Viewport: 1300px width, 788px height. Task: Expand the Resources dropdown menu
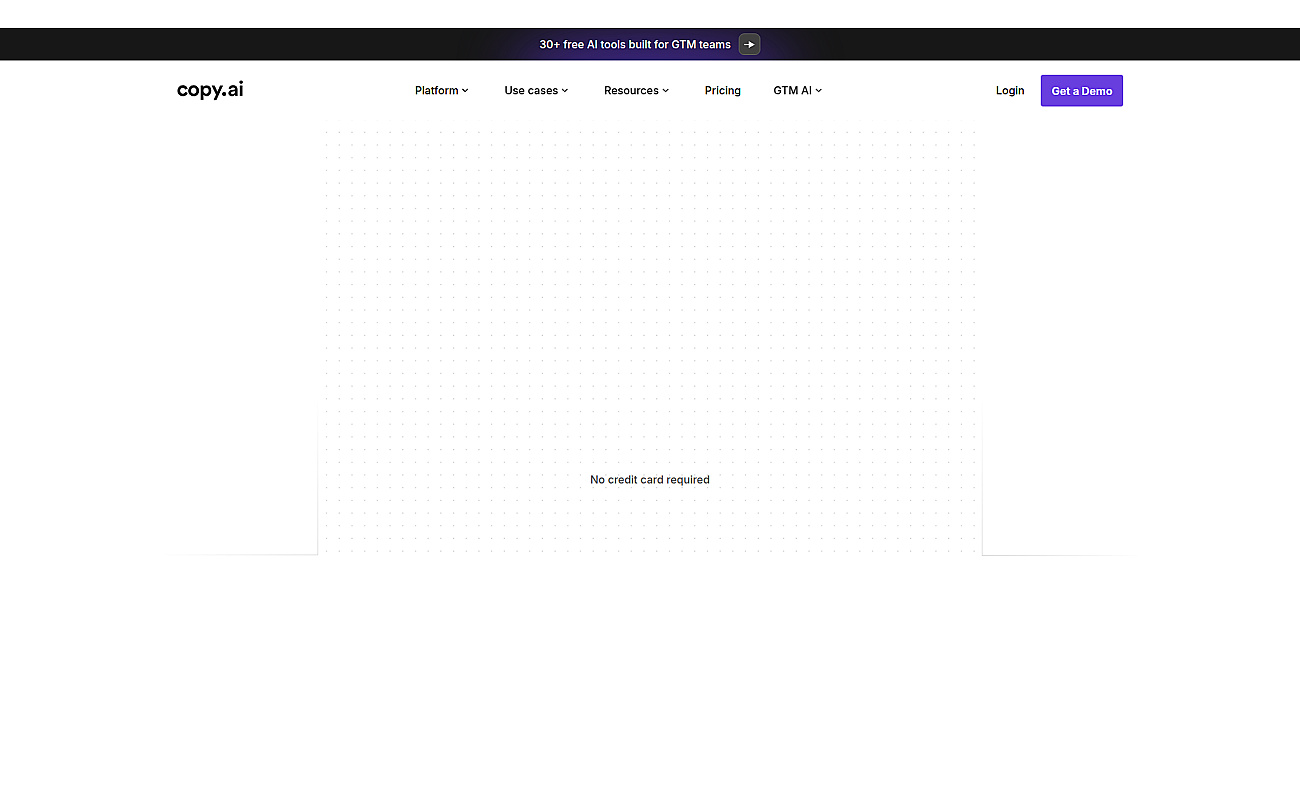click(636, 90)
